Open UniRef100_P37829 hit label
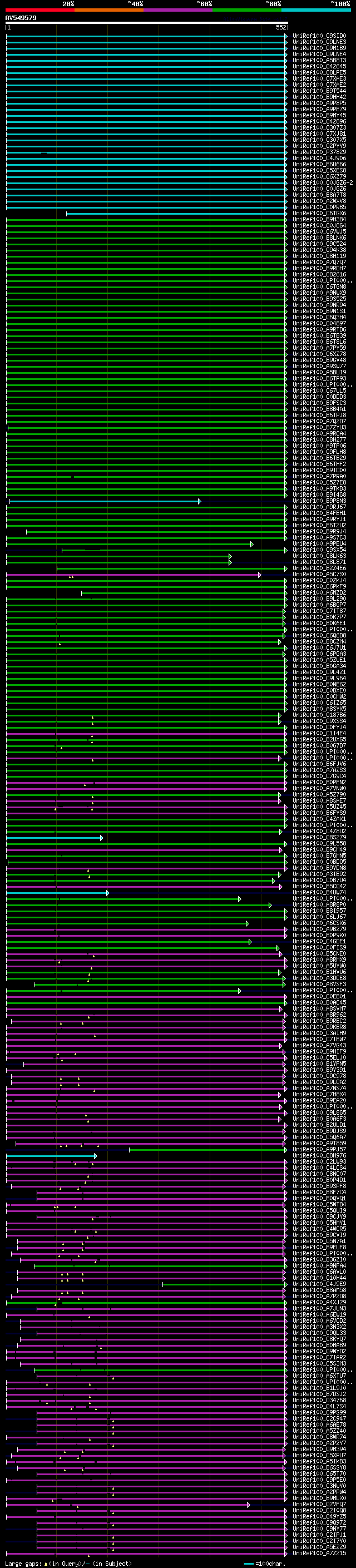356x1568 pixels. tap(319, 152)
